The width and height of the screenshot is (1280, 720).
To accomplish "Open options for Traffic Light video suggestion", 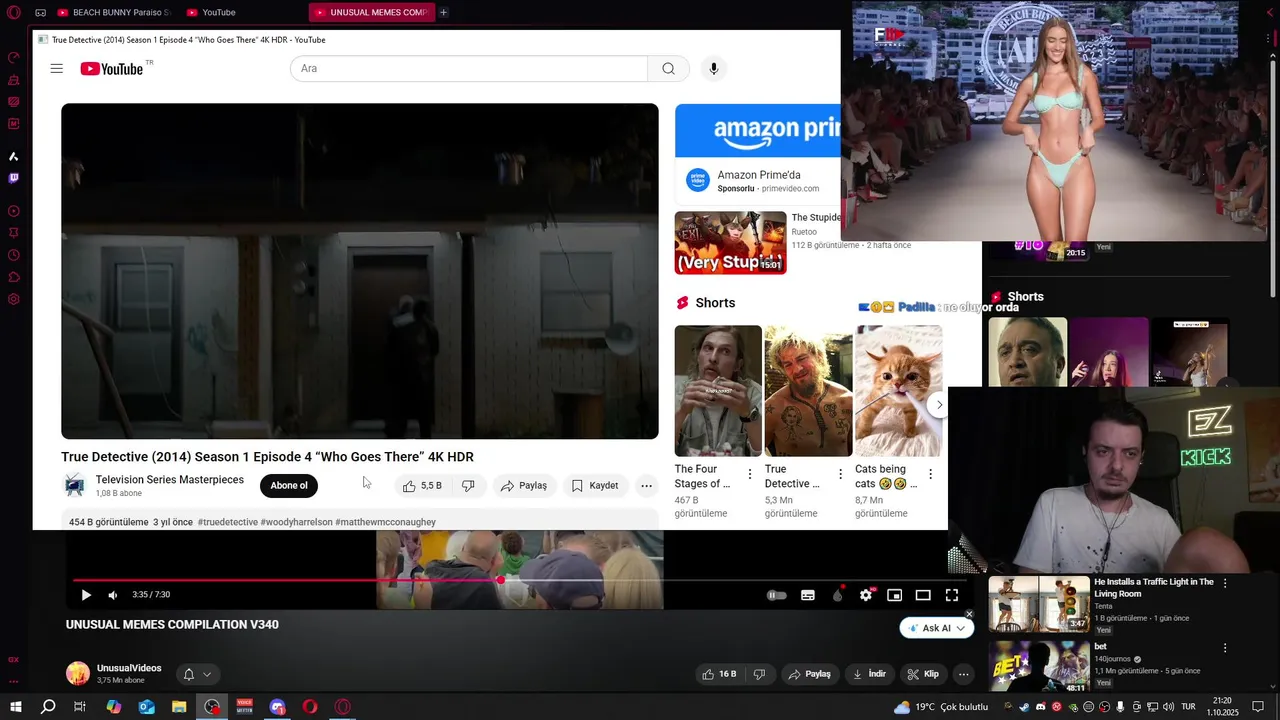I will [x=1225, y=583].
